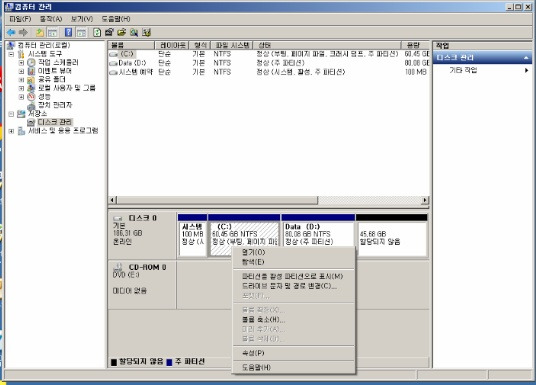Screen dimensions: 536x385
Task: Expand the 공유 폴더 node
Action: click(21, 80)
